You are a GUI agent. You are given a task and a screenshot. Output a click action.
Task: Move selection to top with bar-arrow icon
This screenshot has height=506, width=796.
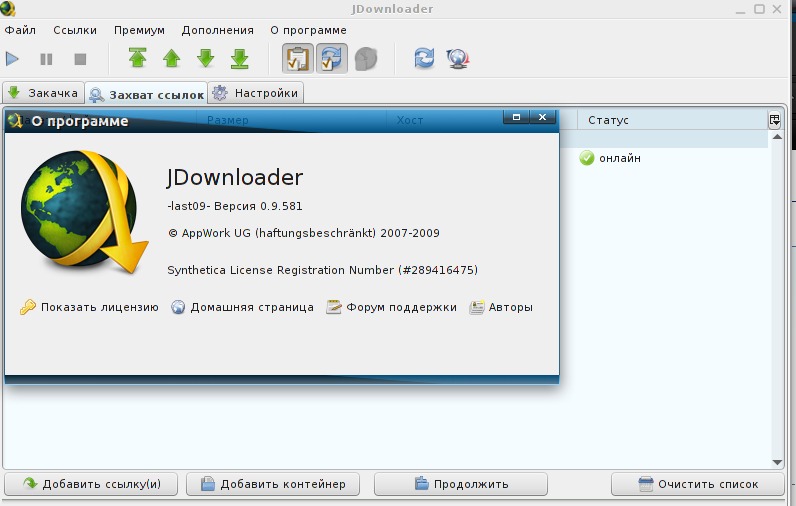point(138,58)
